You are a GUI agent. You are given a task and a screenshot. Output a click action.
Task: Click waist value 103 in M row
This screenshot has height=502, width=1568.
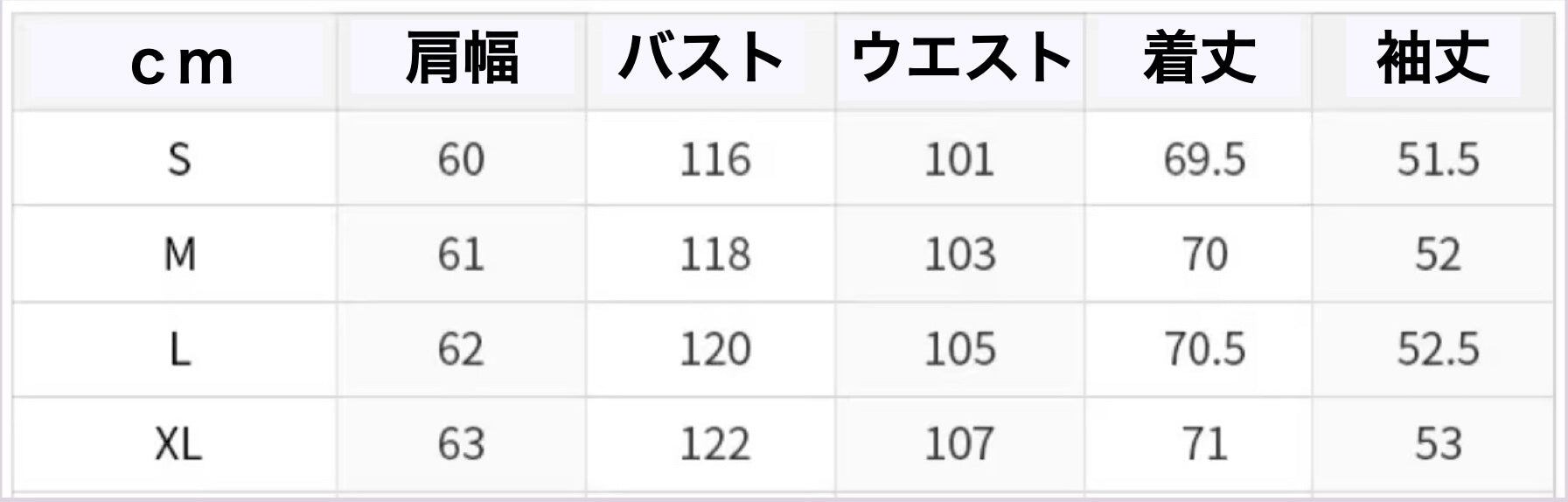959,254
